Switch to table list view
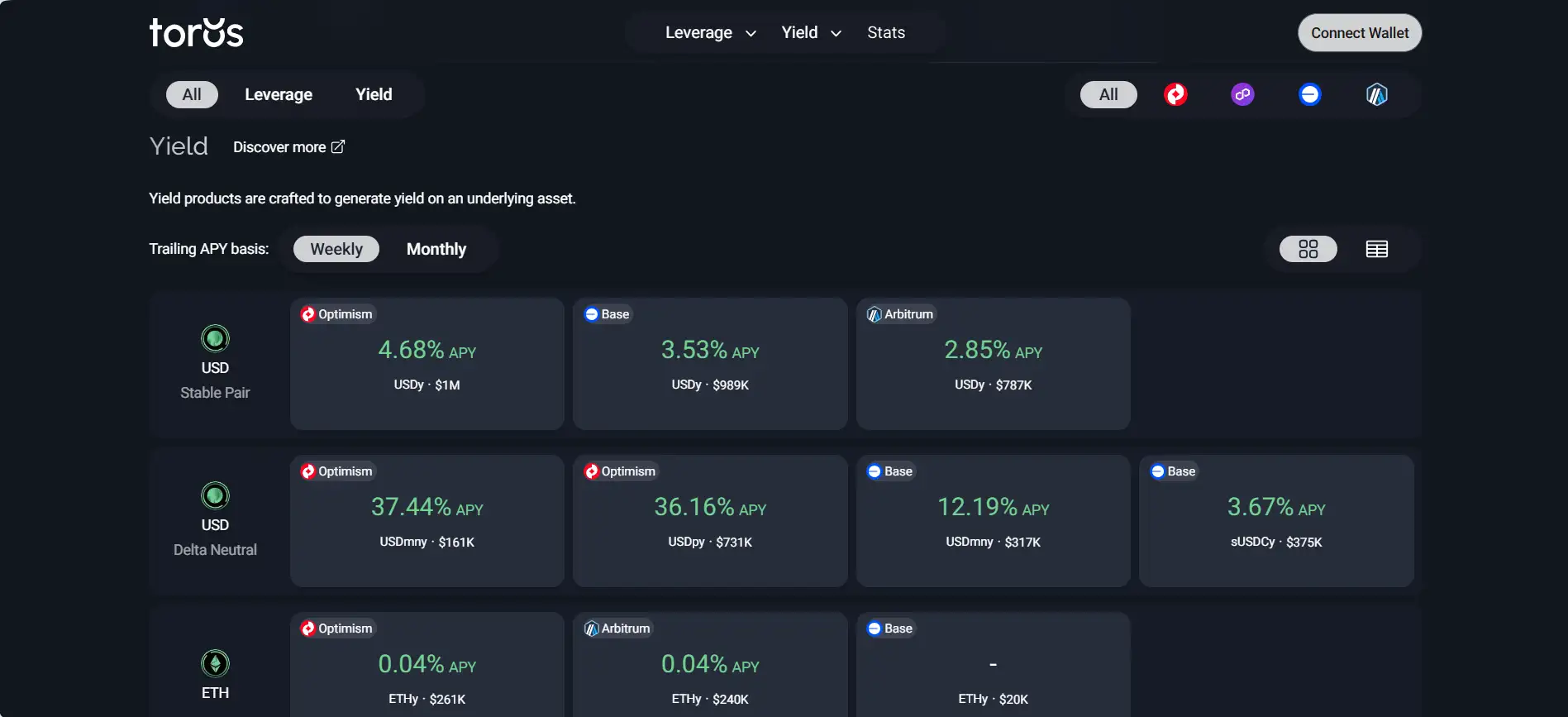Screen dimensions: 1568x717 (1376, 249)
